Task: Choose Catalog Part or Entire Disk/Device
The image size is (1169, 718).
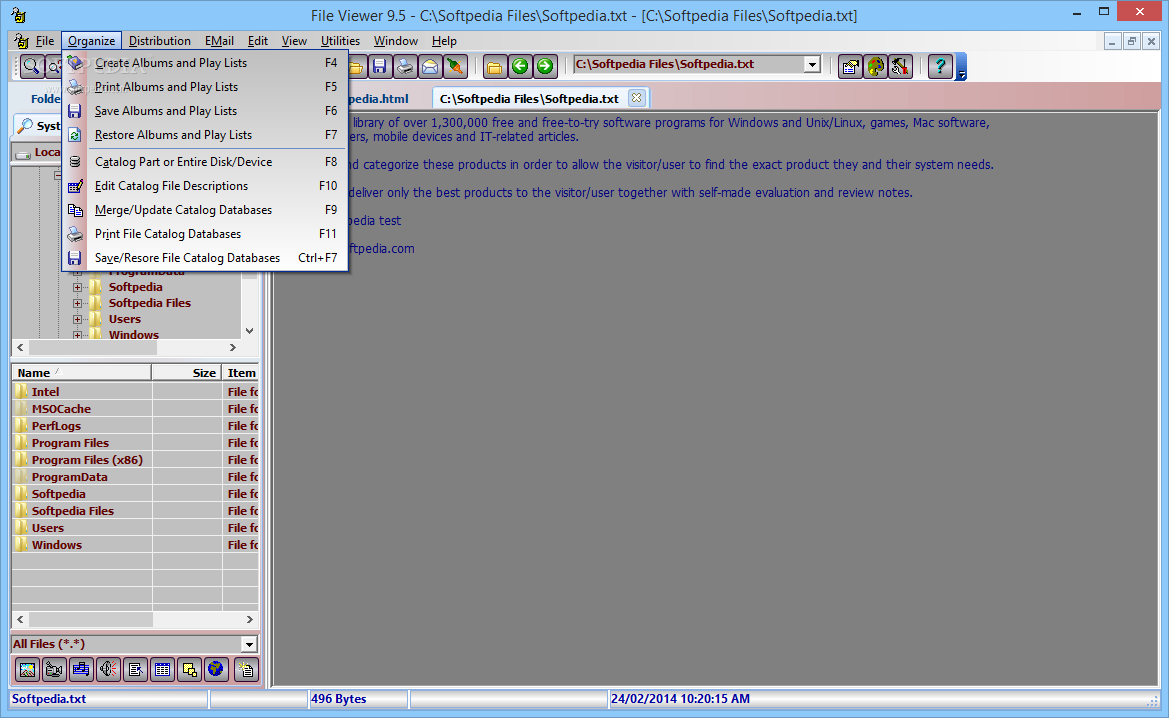Action: (204, 162)
